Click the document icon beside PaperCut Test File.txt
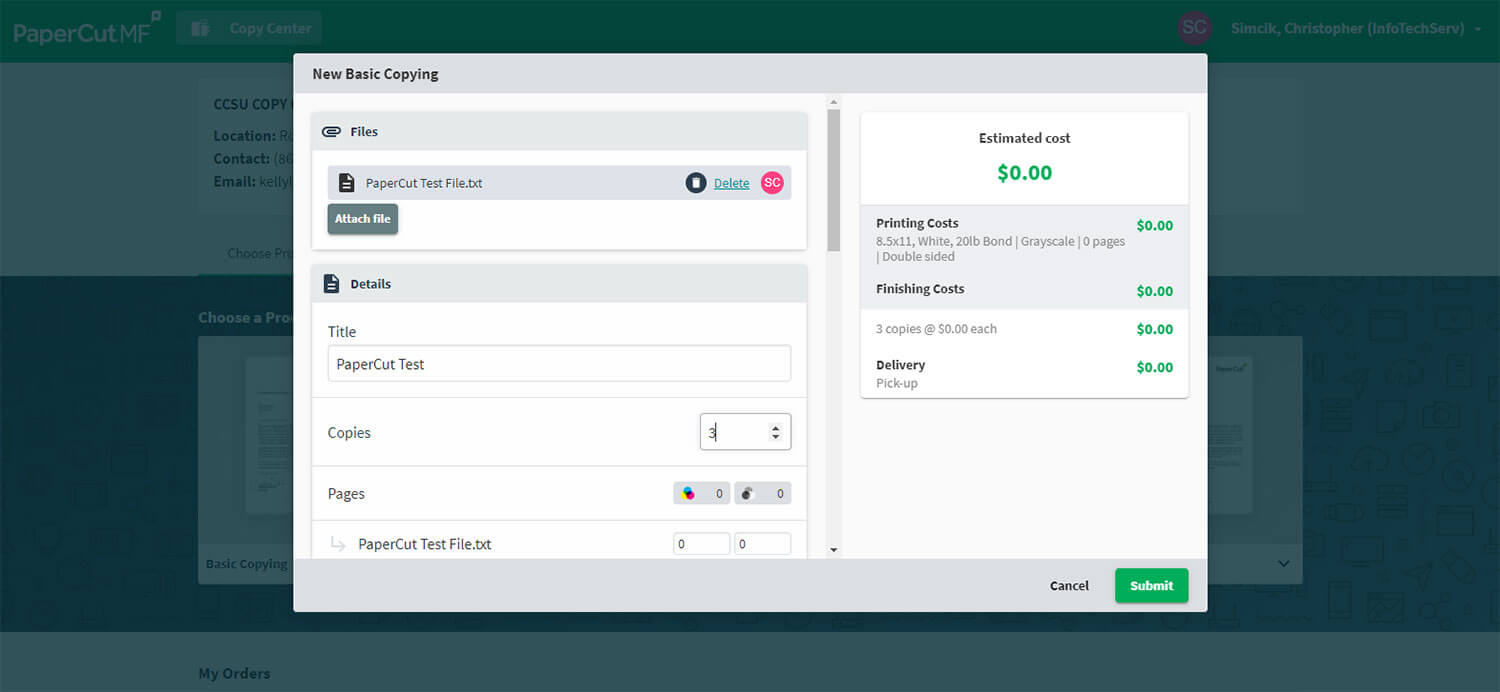This screenshot has height=692, width=1500. pos(347,183)
